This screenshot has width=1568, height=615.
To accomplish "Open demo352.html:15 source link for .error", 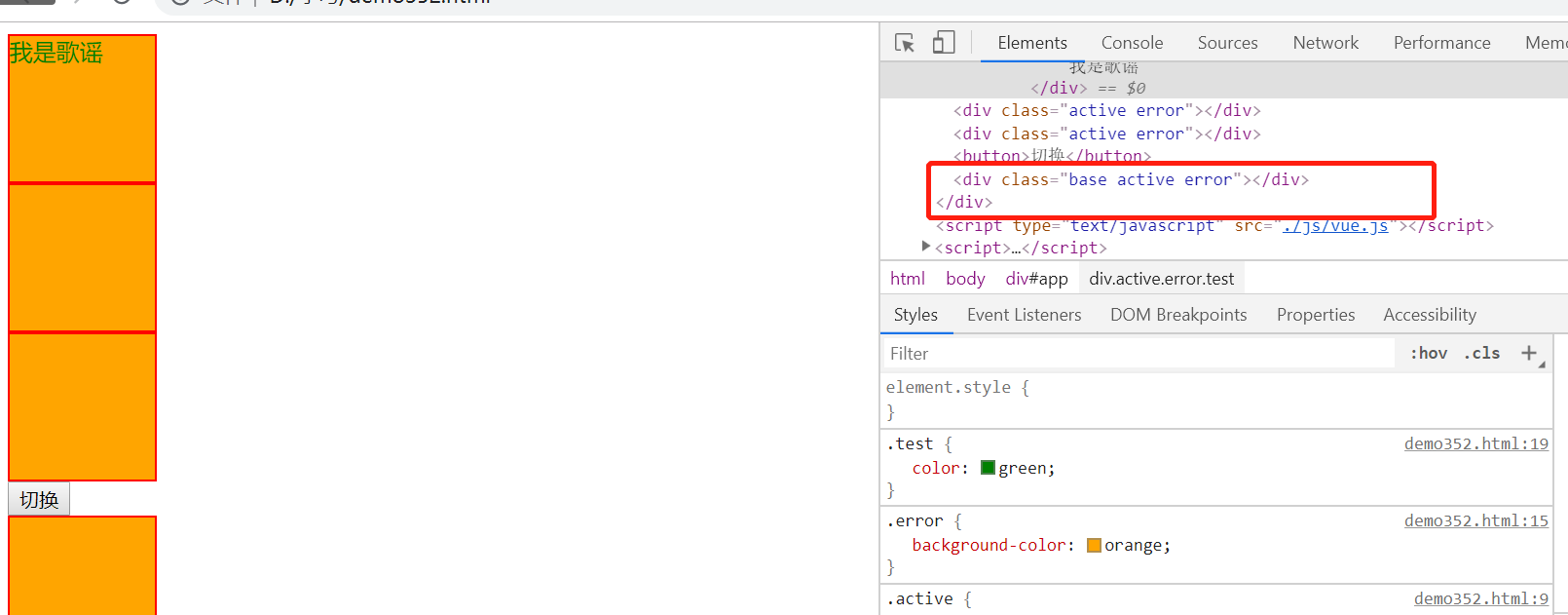I will pos(1475,520).
